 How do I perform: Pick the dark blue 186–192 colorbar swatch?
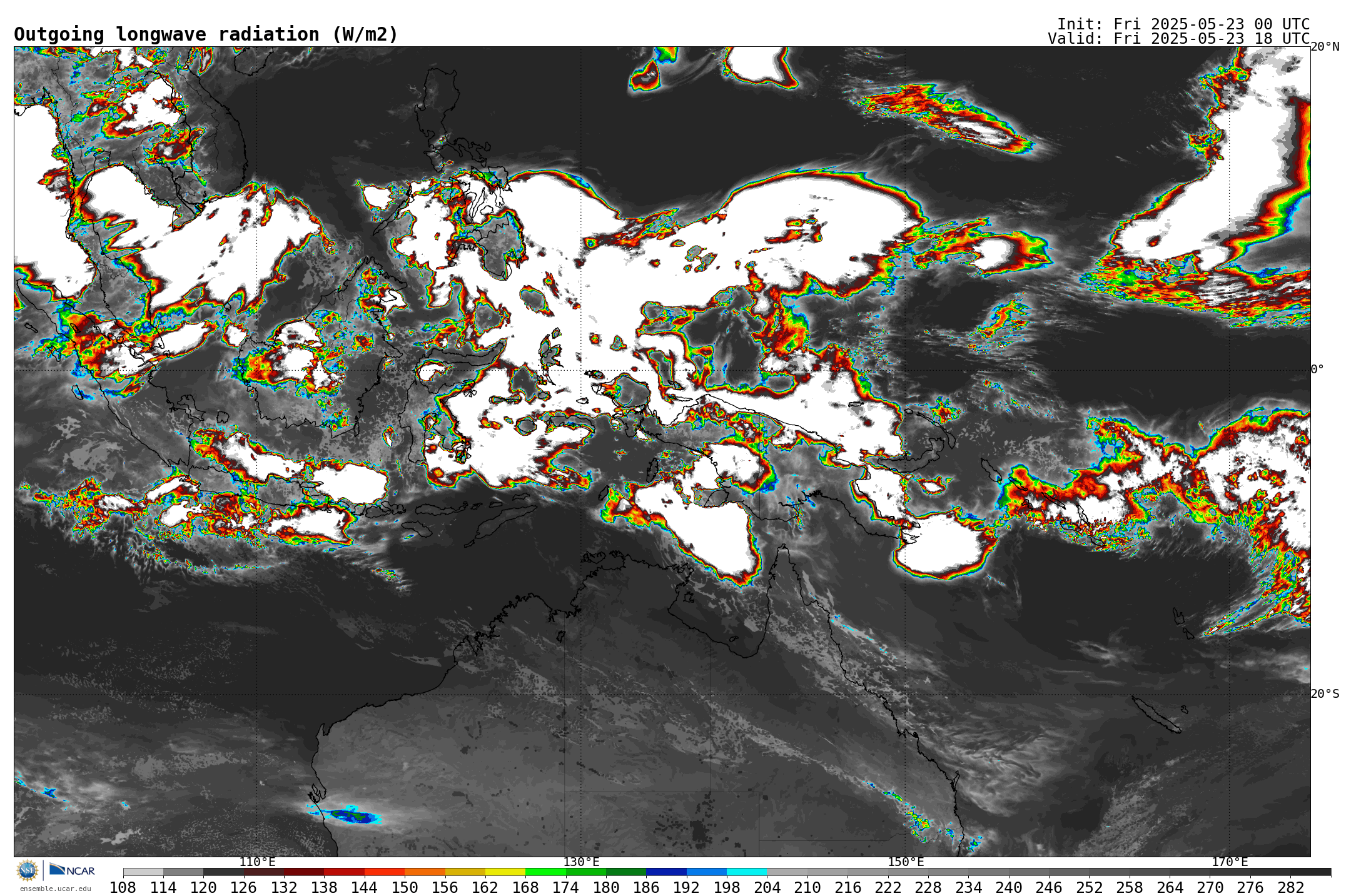pos(666,872)
